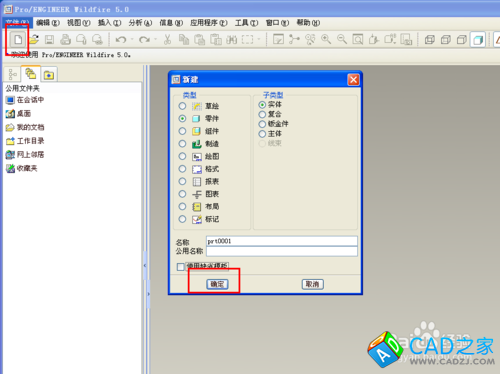
Task: Open the 插入 menu
Action: tap(109, 23)
